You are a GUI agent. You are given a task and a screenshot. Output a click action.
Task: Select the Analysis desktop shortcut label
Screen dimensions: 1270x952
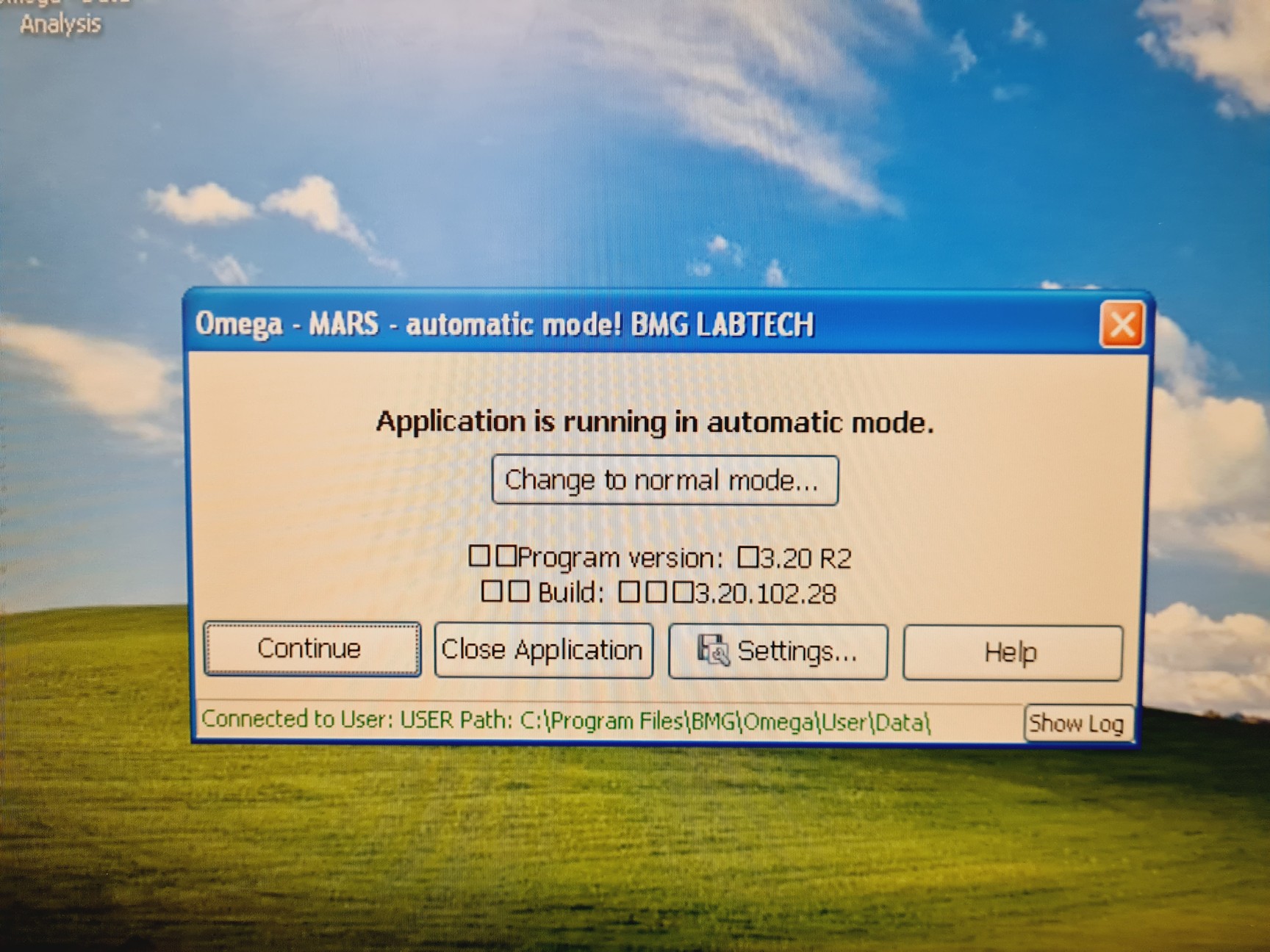pyautogui.click(x=60, y=24)
